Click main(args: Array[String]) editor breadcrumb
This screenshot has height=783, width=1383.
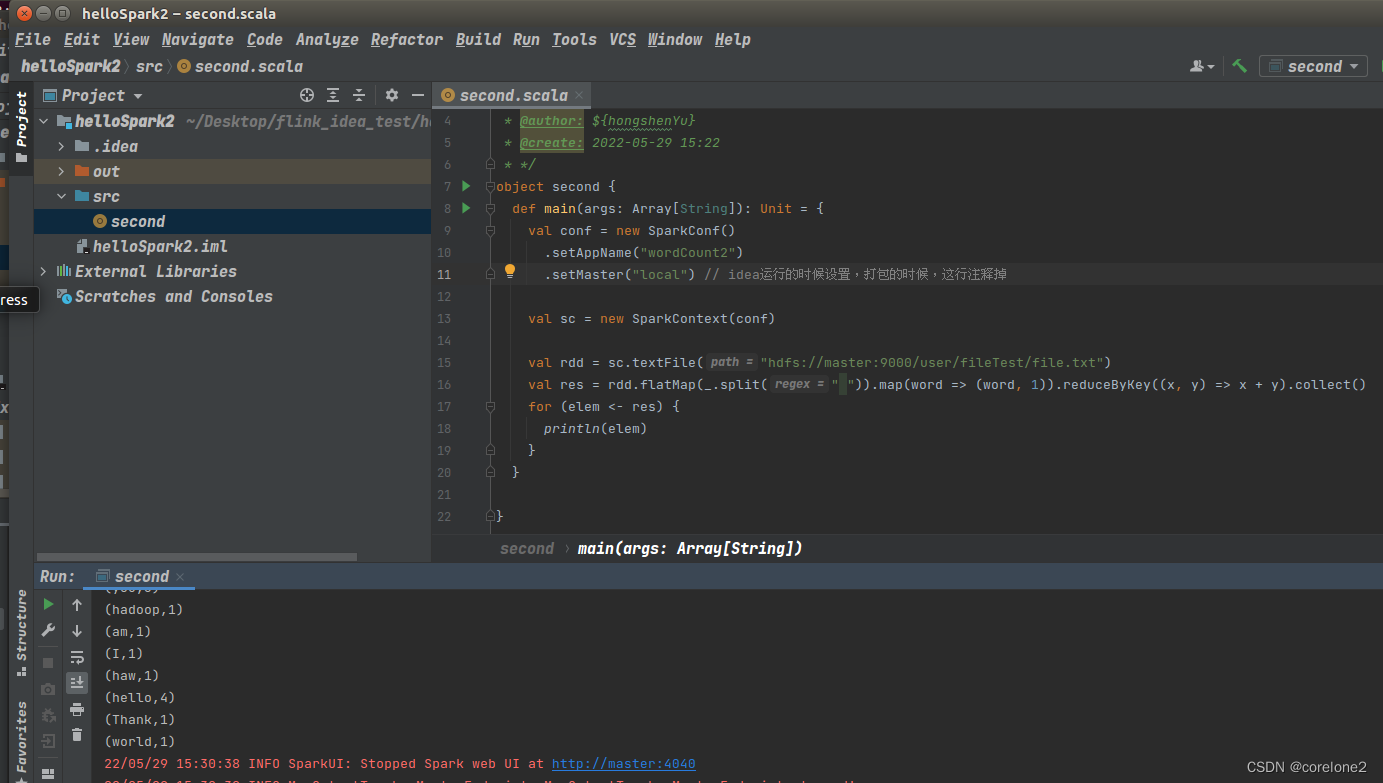click(x=690, y=548)
